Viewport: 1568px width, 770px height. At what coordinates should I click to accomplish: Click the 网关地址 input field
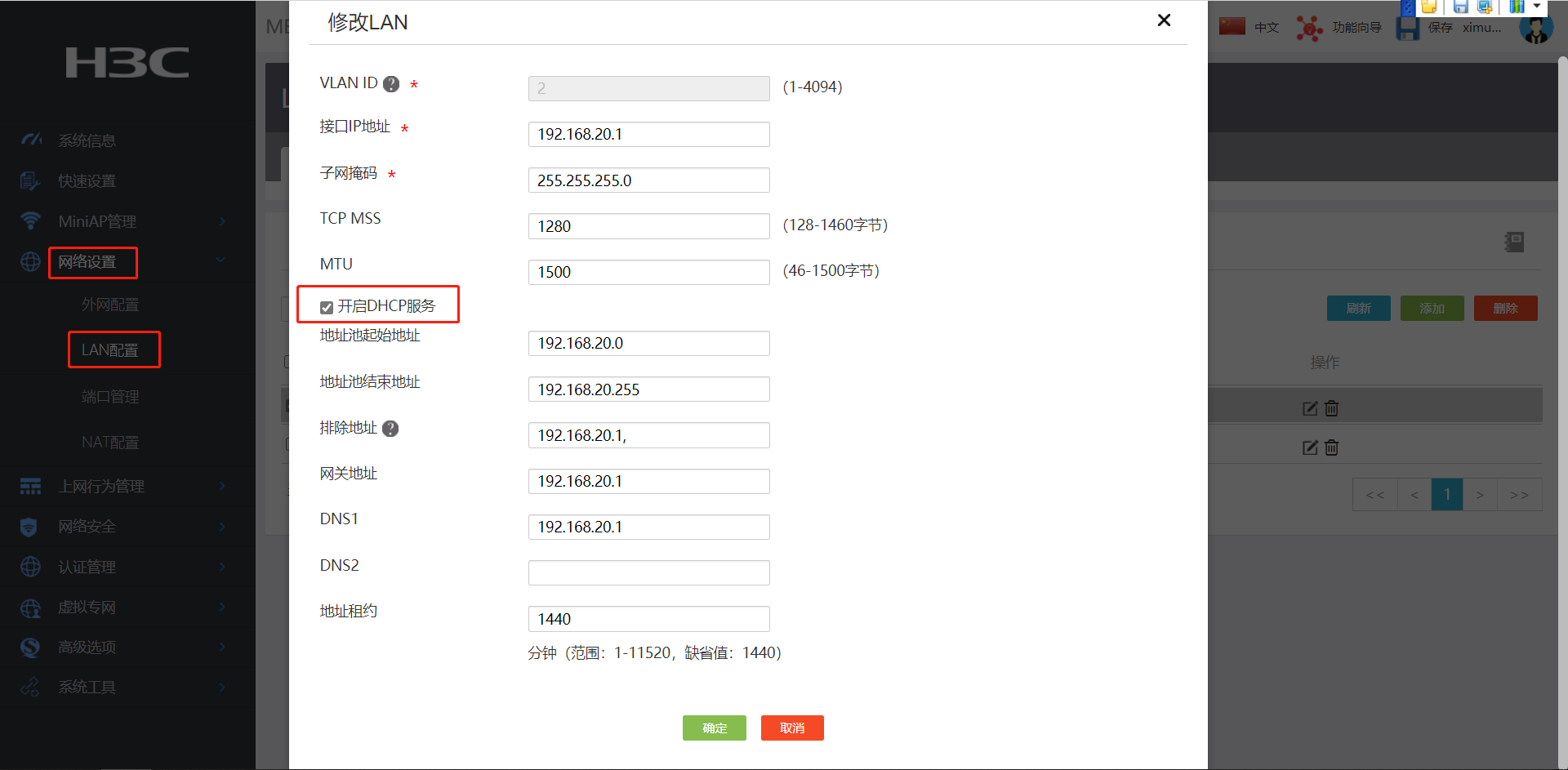649,482
